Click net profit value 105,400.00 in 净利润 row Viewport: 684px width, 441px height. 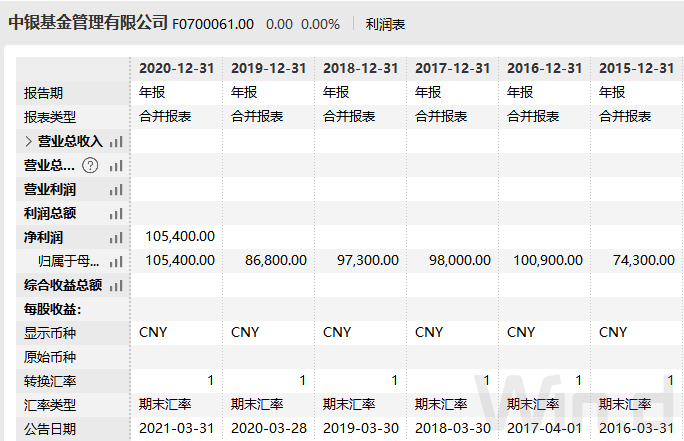tap(180, 236)
